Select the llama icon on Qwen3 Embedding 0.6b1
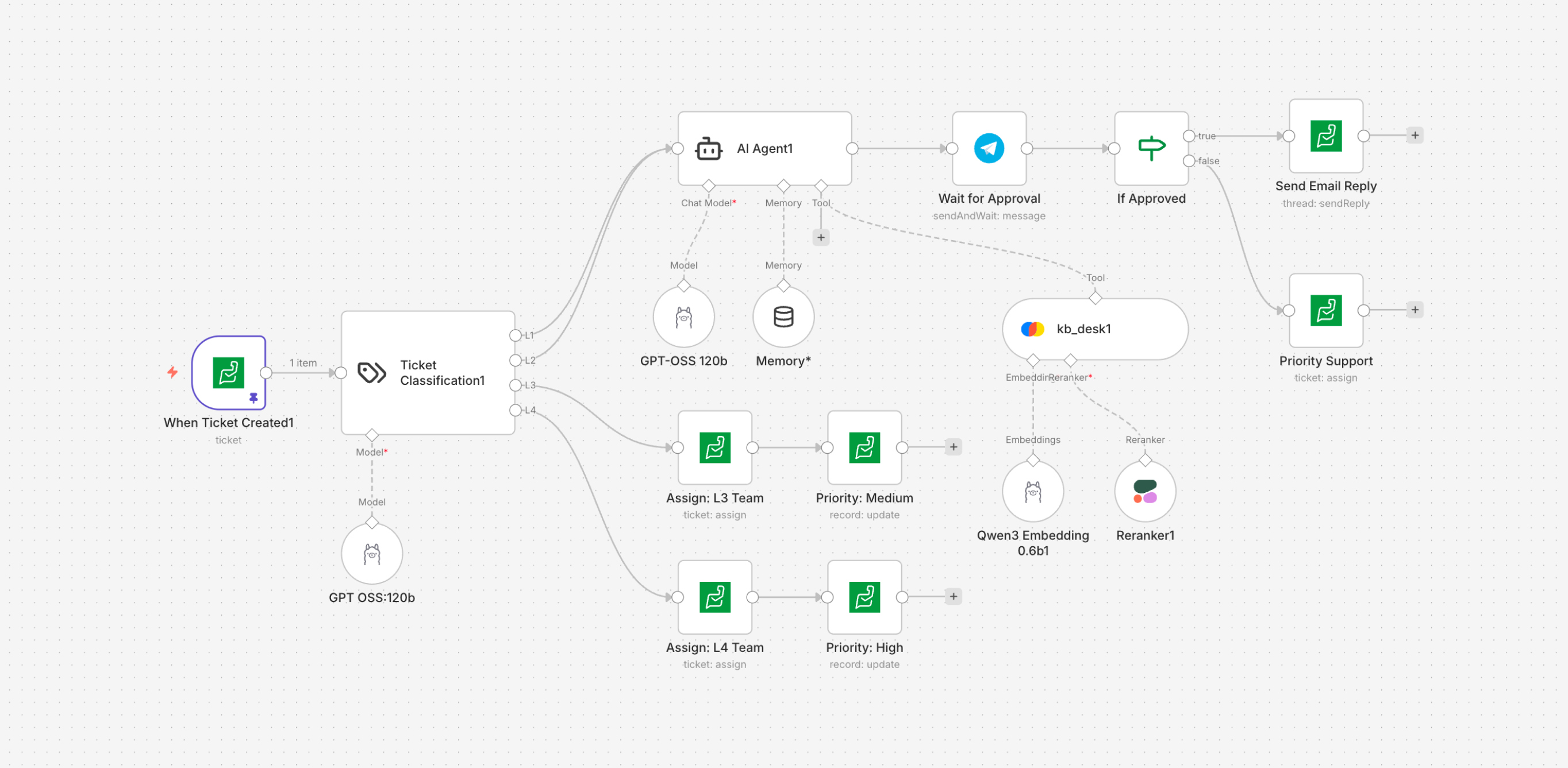1568x768 pixels. pyautogui.click(x=1033, y=490)
